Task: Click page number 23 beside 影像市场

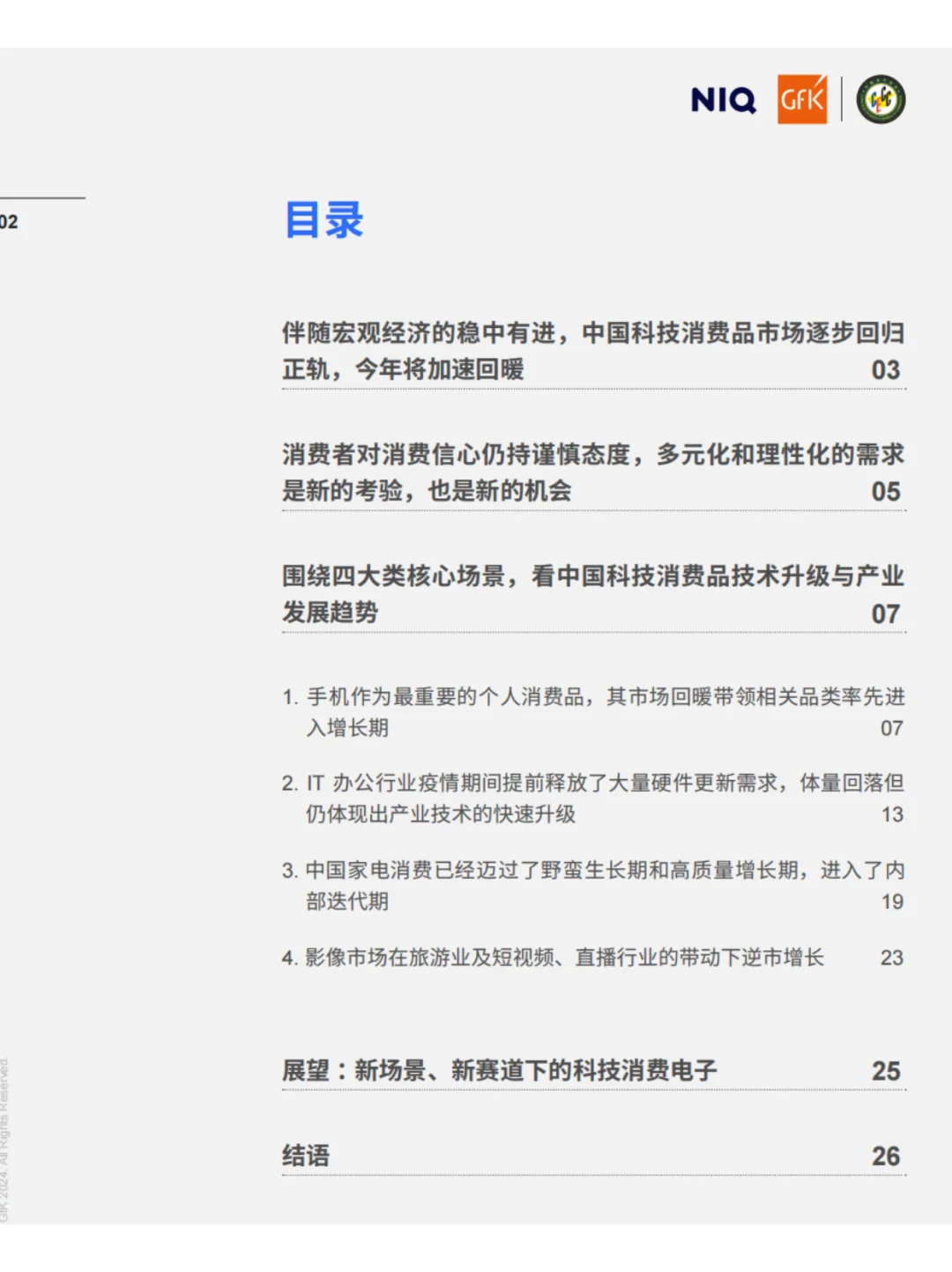Action: (x=893, y=957)
